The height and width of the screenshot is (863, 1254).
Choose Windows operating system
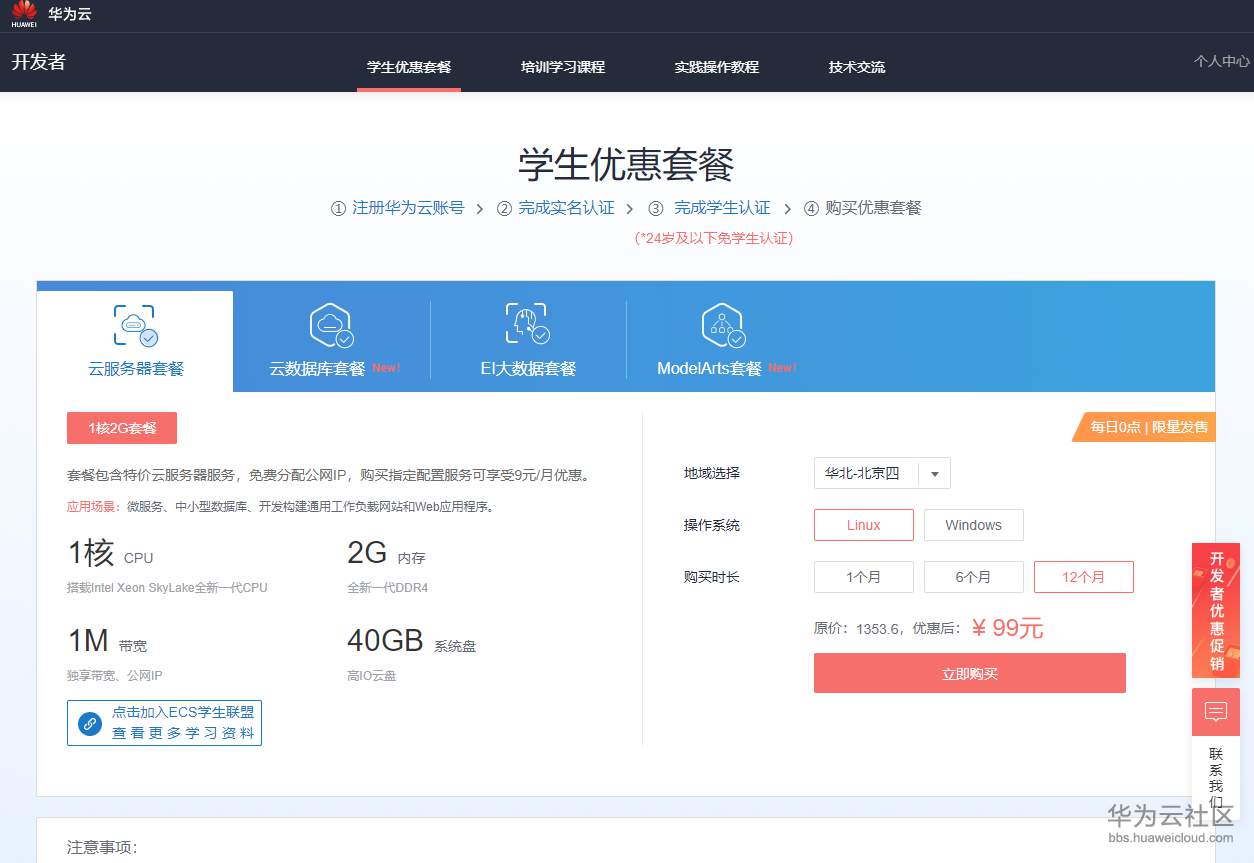(974, 525)
